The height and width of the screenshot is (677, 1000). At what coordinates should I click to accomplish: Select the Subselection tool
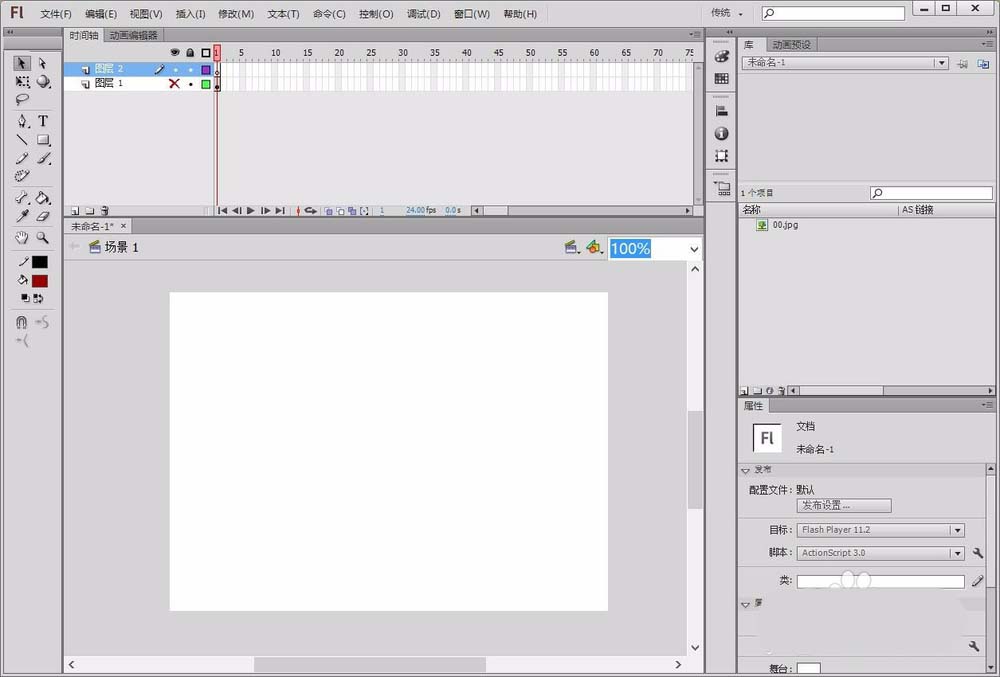point(42,63)
